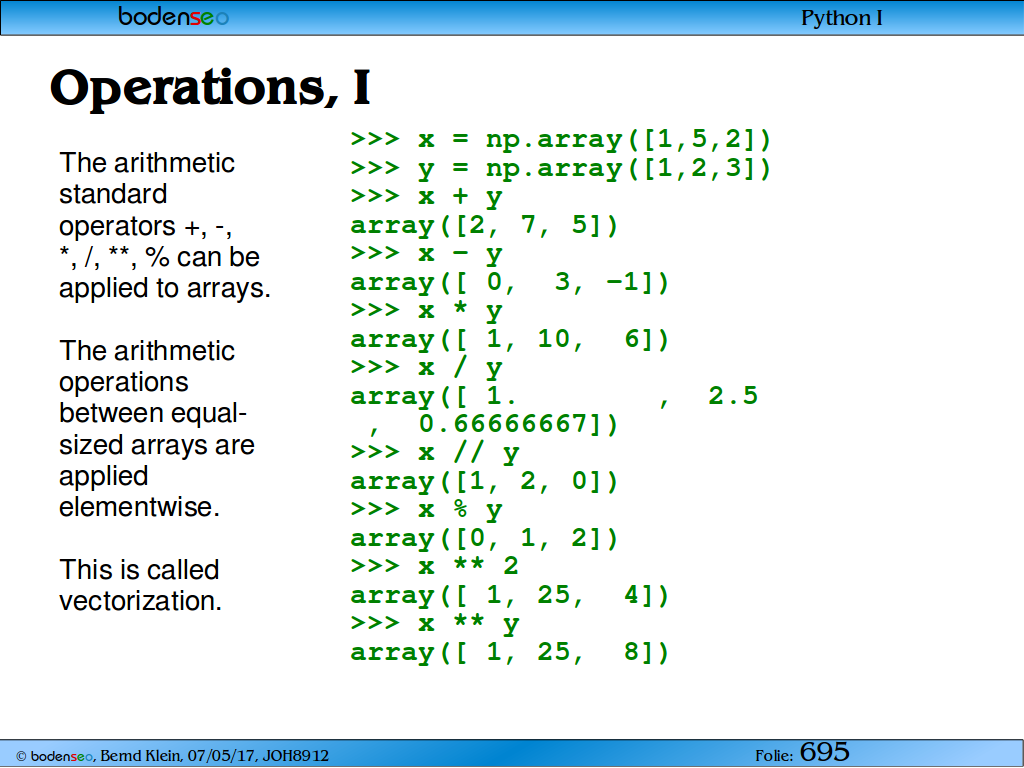Click the output 'array([0, 1, 2])'
The height and width of the screenshot is (768, 1024).
[x=484, y=539]
